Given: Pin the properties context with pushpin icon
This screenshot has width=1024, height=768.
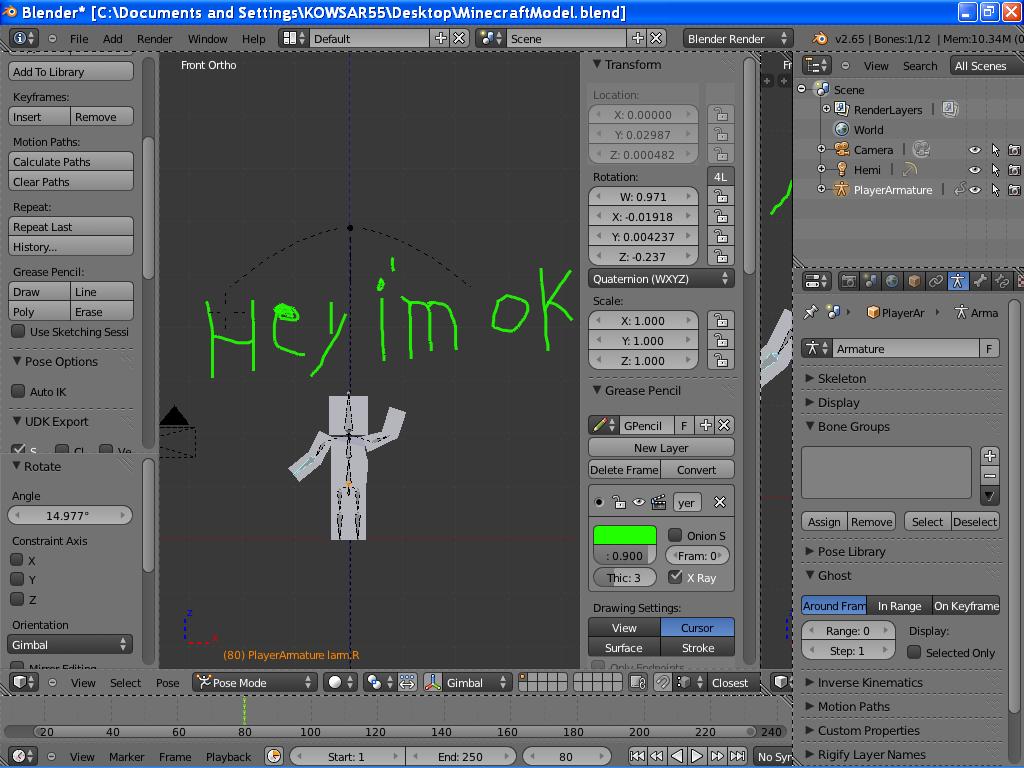Looking at the screenshot, I should pos(810,312).
